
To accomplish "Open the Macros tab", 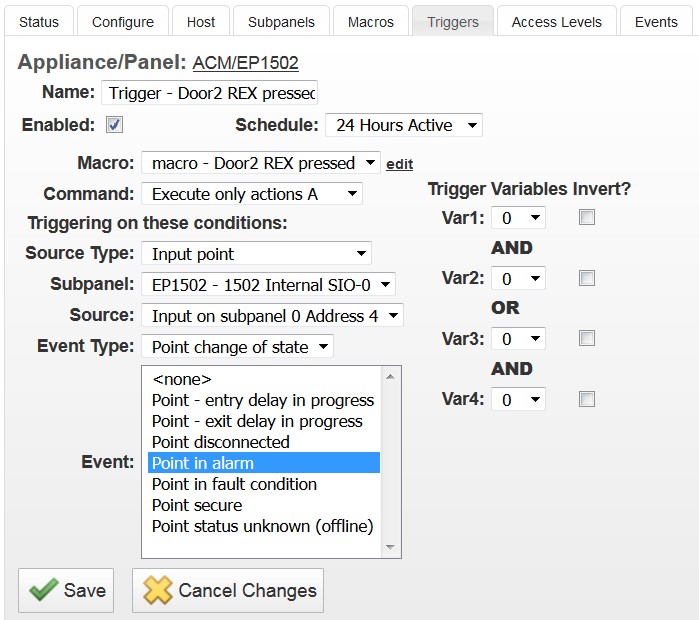I will click(x=370, y=21).
